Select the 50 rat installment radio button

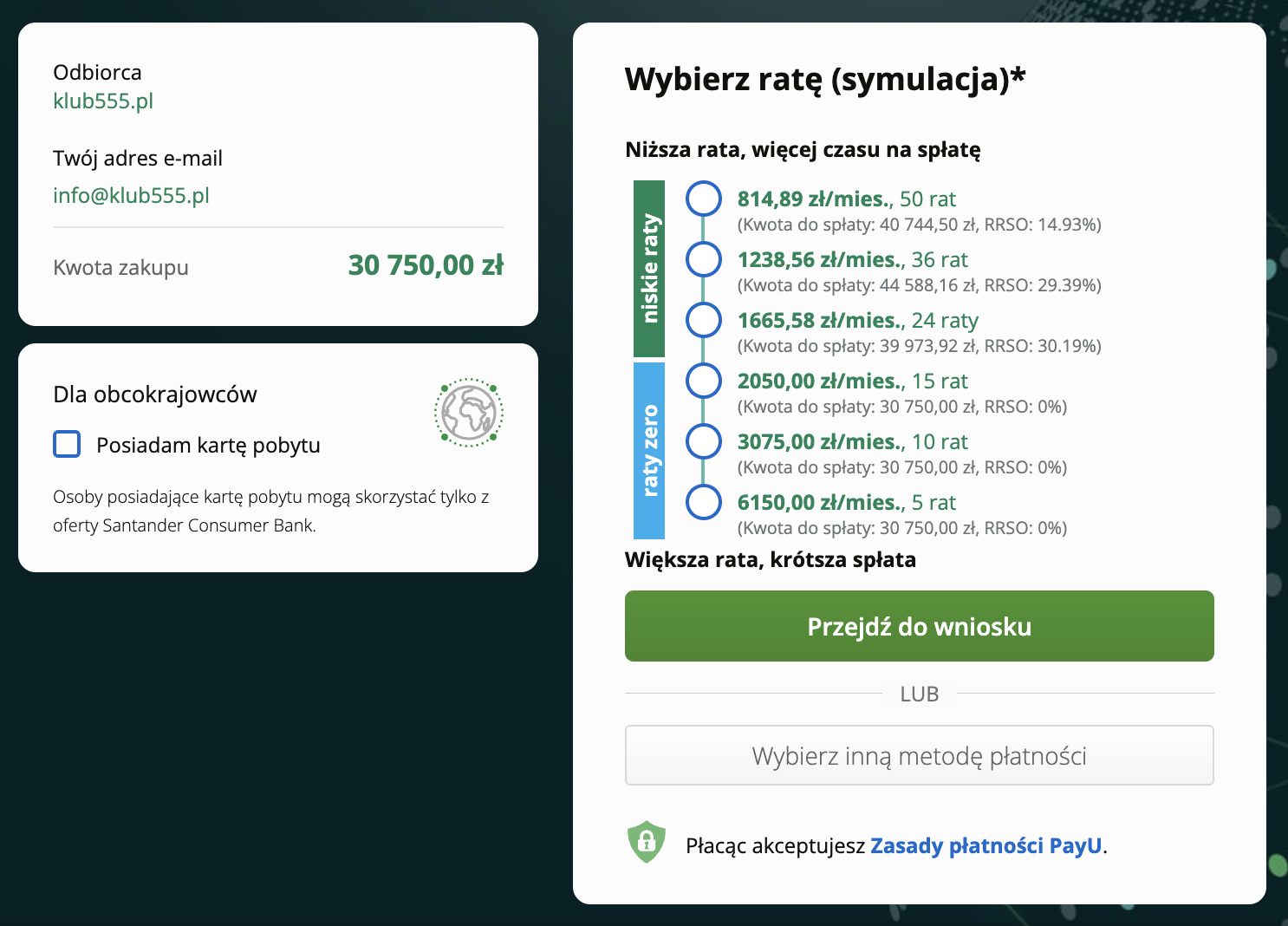tap(703, 199)
